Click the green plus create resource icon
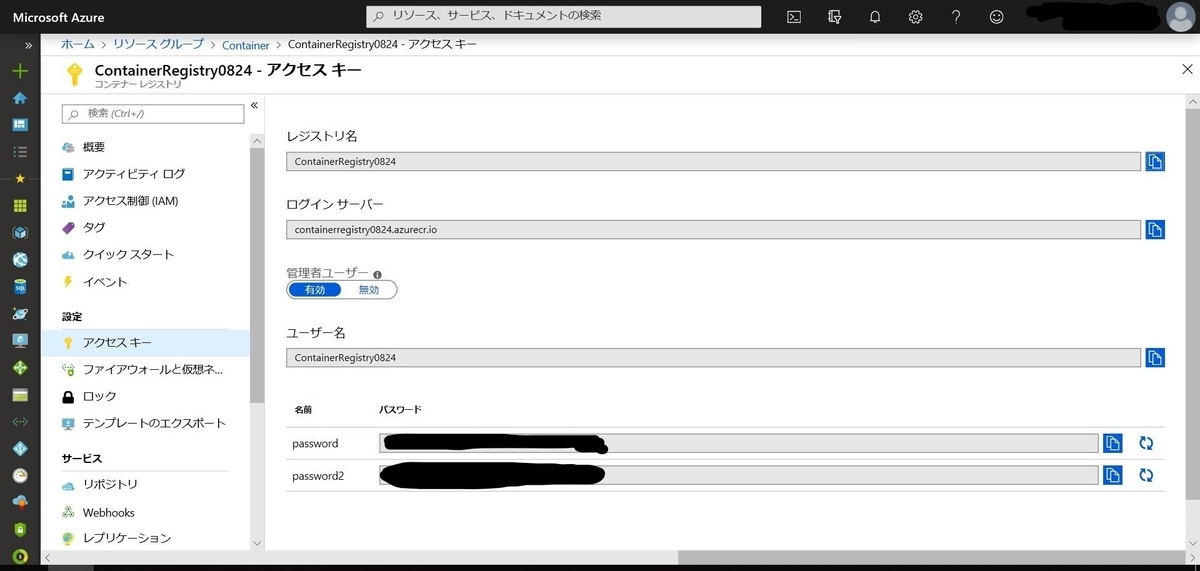This screenshot has width=1200, height=571. pyautogui.click(x=20, y=72)
